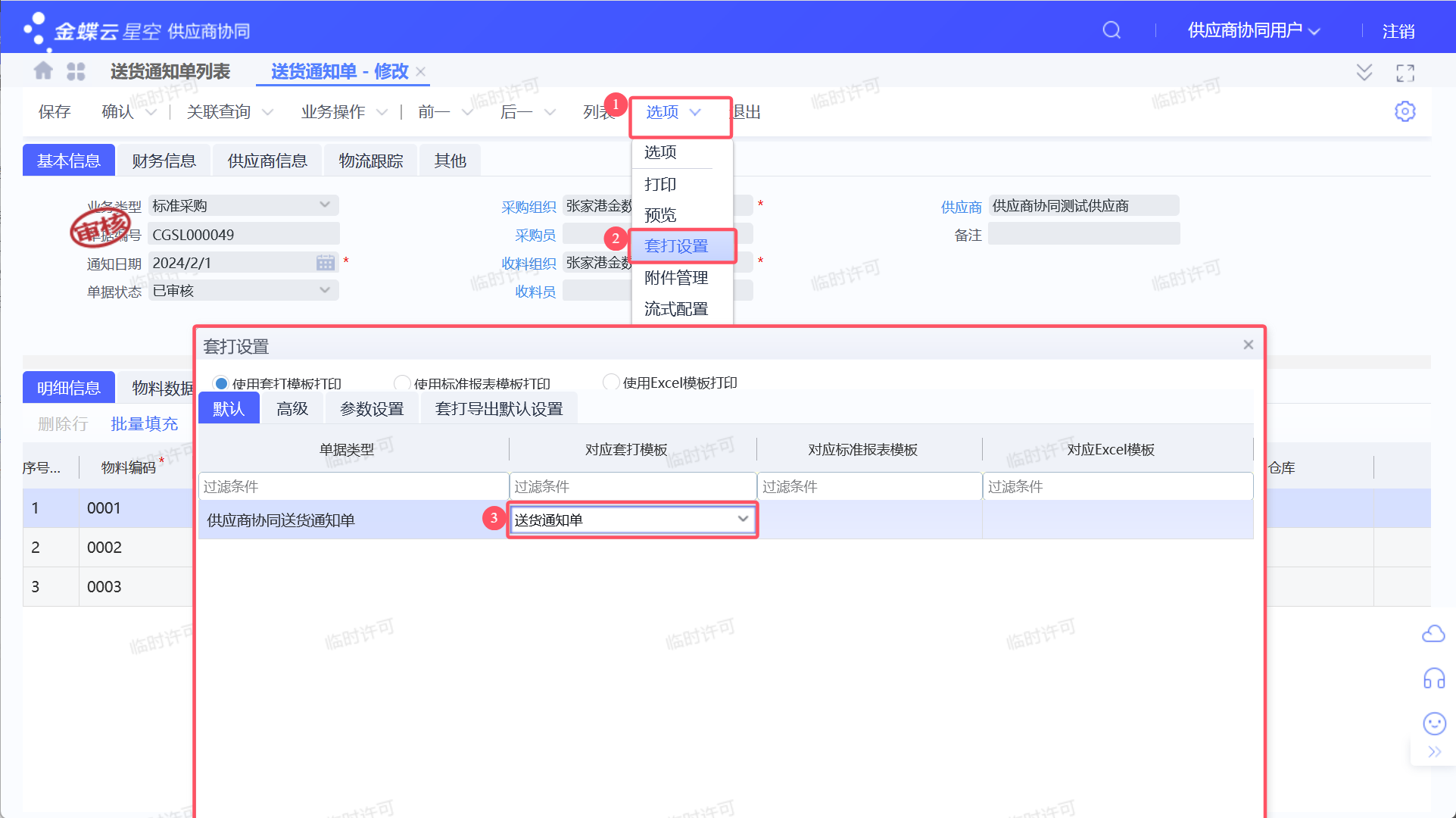Choose 预览 from the options menu
The width and height of the screenshot is (1456, 818).
tap(660, 215)
